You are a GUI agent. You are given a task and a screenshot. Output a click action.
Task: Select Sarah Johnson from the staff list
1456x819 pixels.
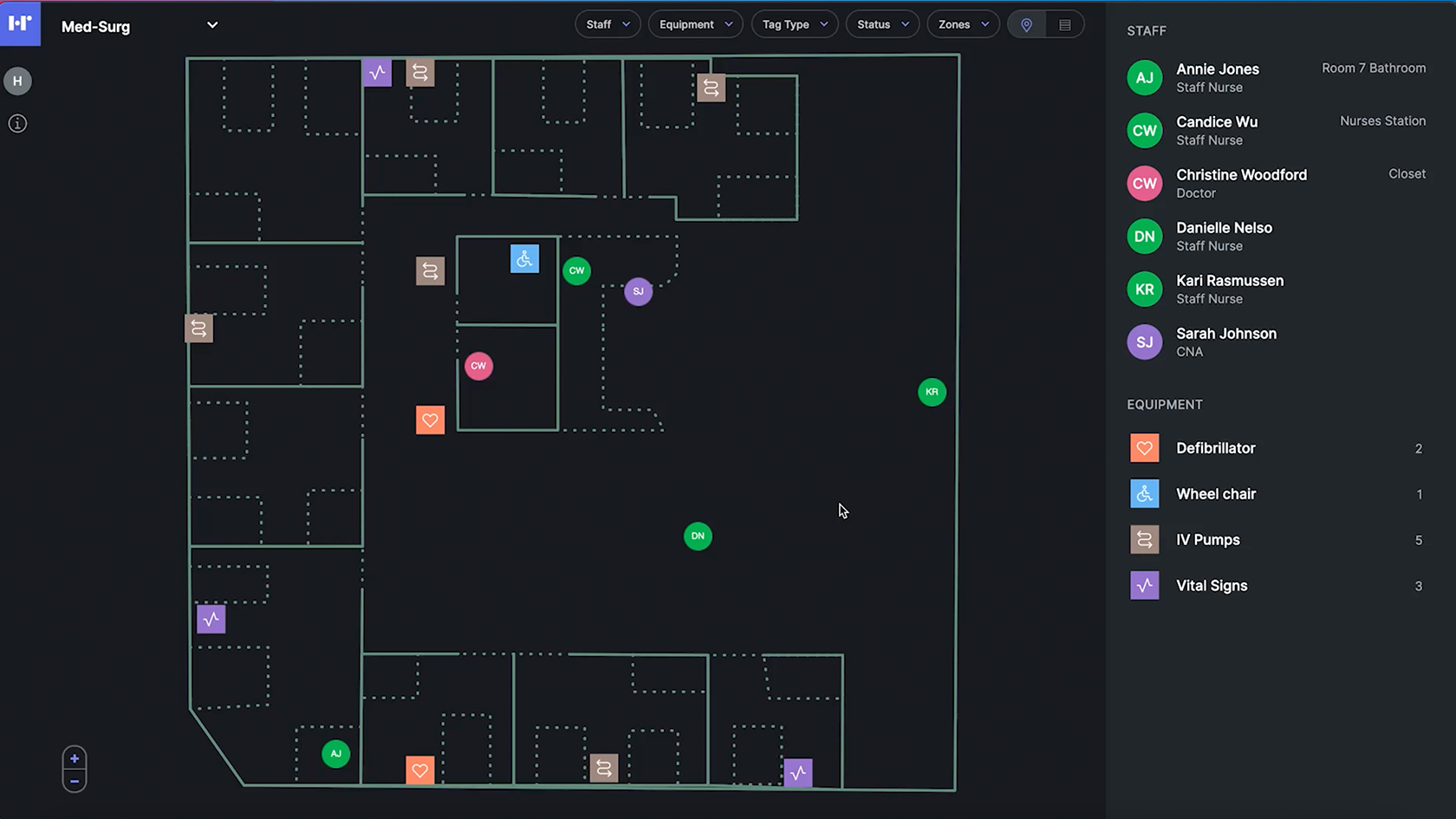coord(1225,341)
